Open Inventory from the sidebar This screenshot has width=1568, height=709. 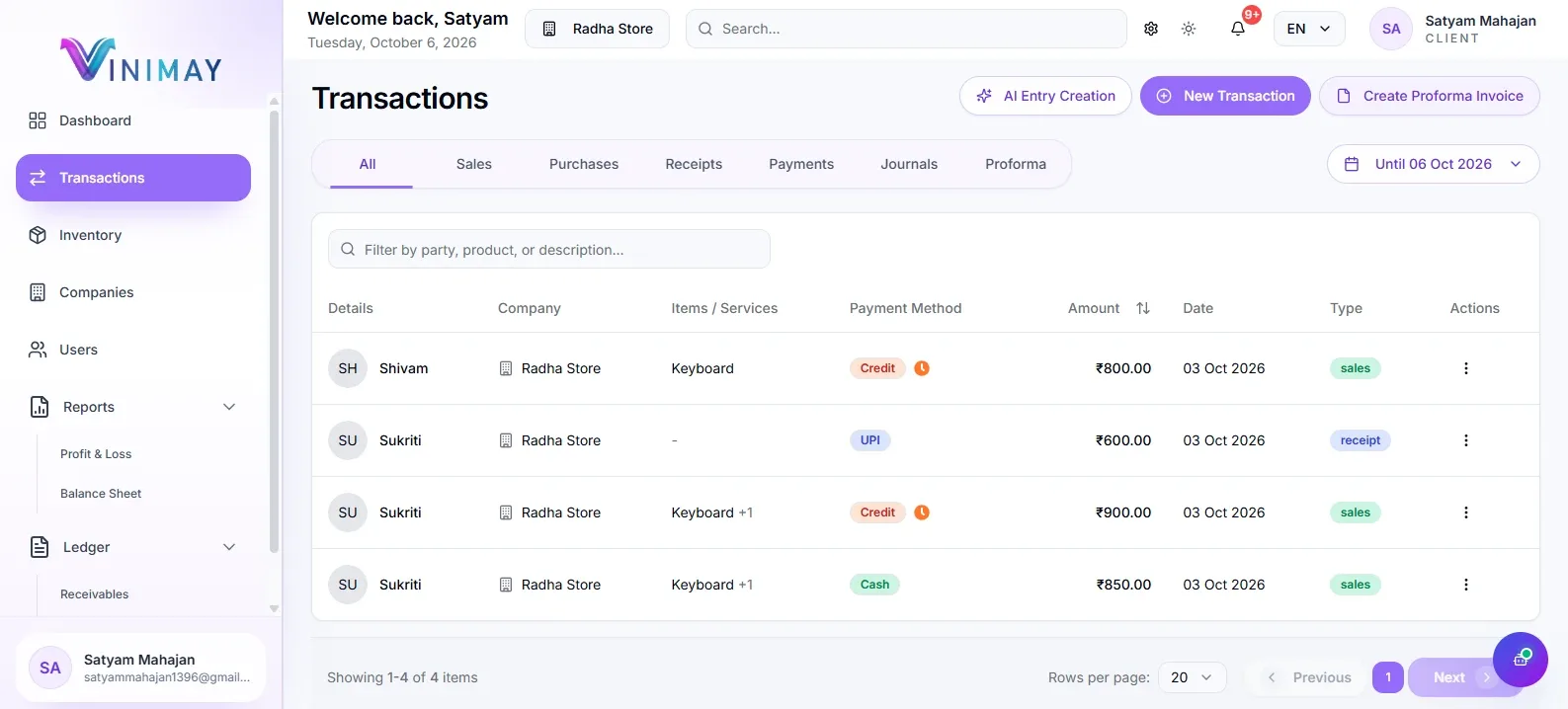133,235
